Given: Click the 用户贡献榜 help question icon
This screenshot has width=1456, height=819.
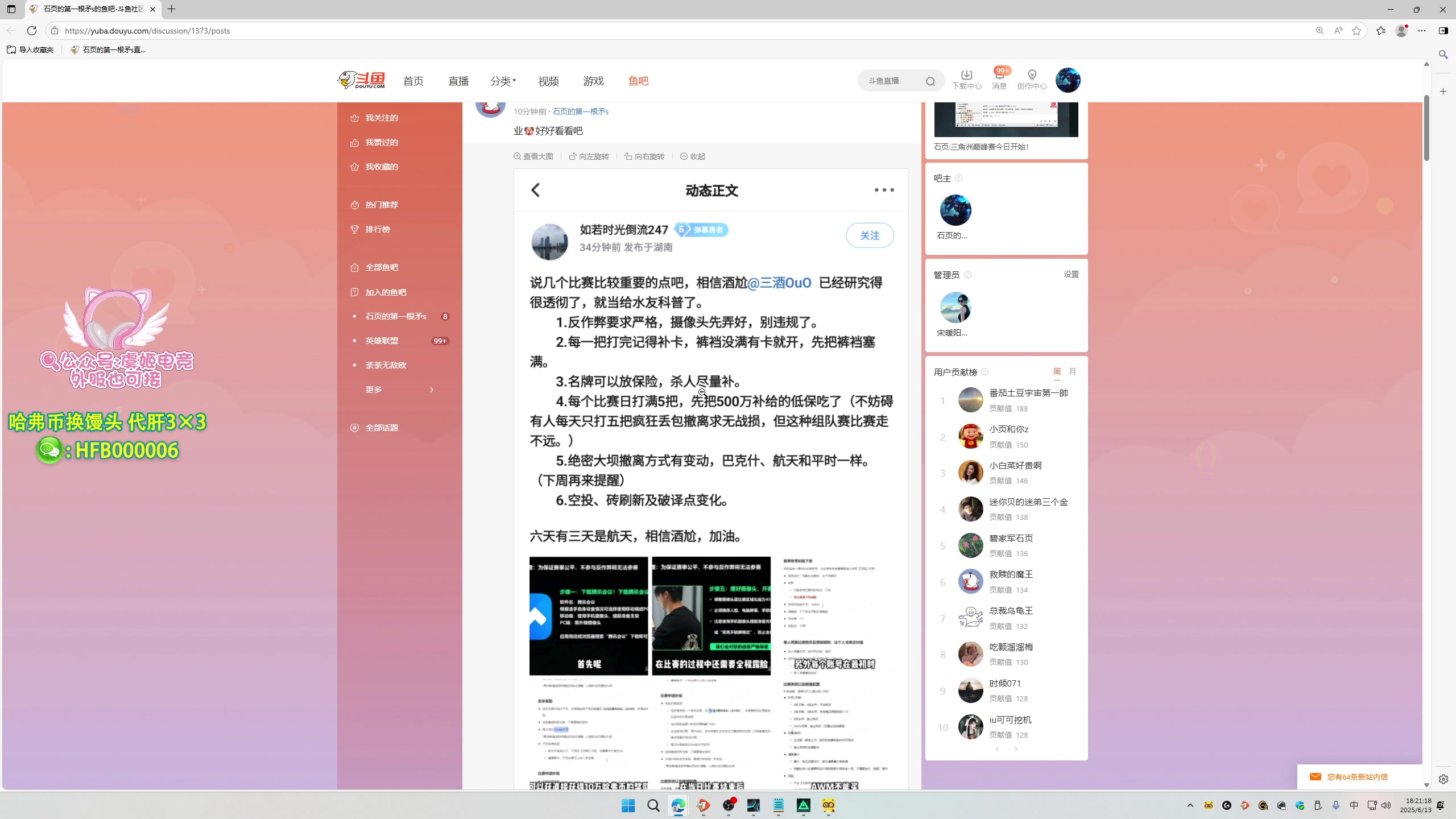Looking at the screenshot, I should click(985, 372).
